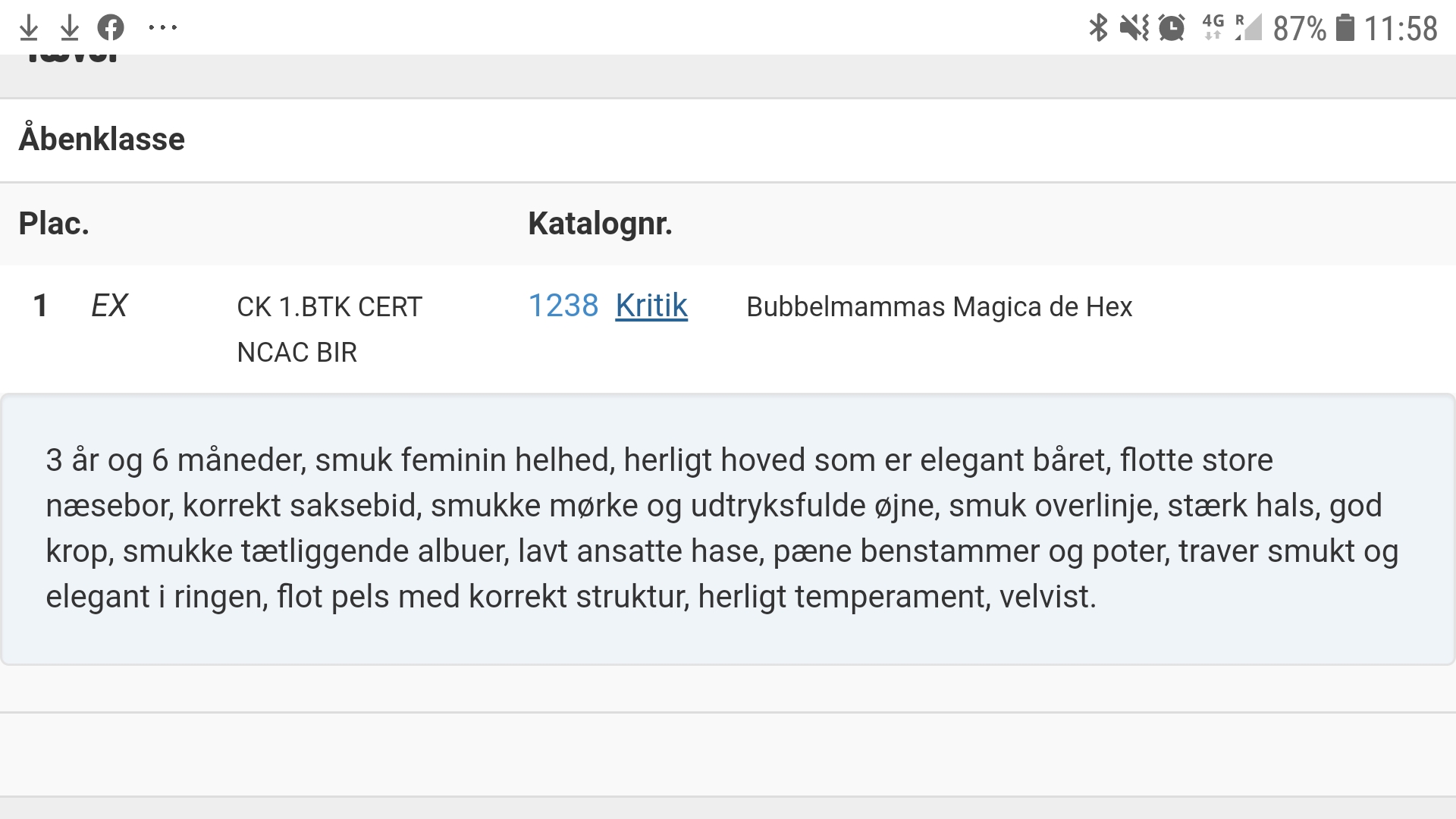Tap the 11:58 clock display
The height and width of the screenshot is (819, 1456).
[1401, 29]
